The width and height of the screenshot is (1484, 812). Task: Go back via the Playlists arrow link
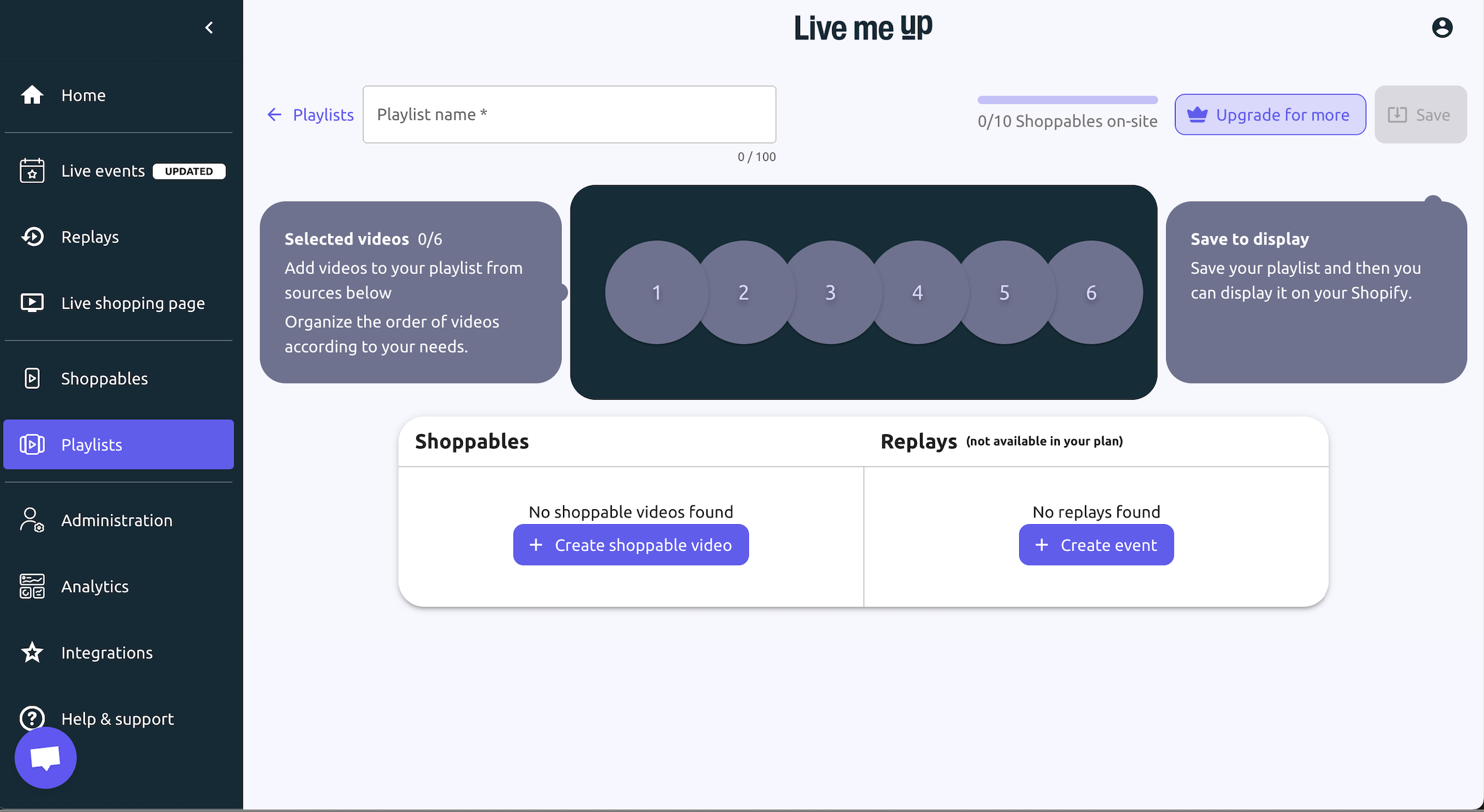pos(310,114)
